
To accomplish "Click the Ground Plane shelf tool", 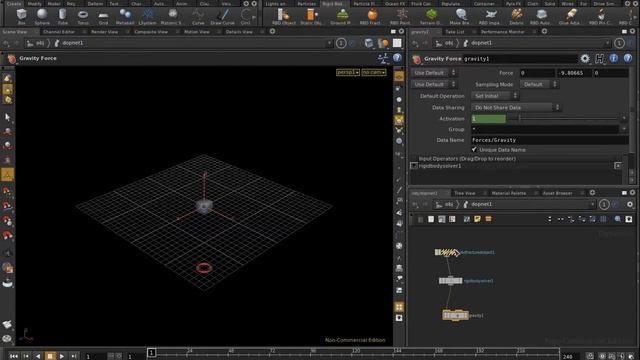I will (x=342, y=16).
